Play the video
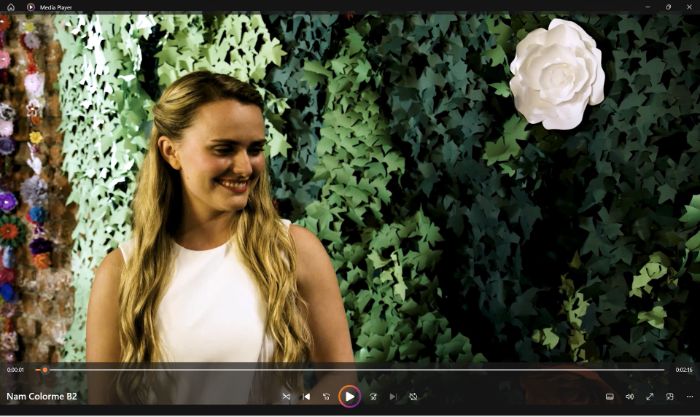Viewport: 700px width, 417px height. pyautogui.click(x=350, y=396)
